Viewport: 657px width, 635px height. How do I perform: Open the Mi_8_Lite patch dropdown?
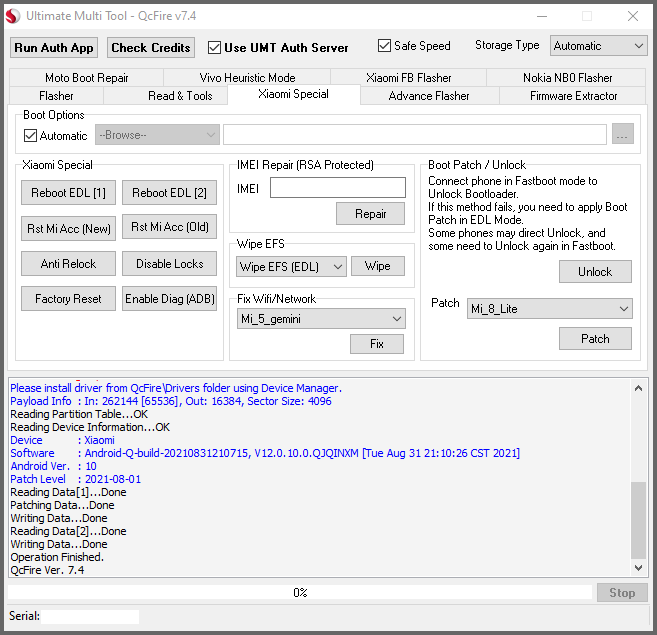click(549, 309)
